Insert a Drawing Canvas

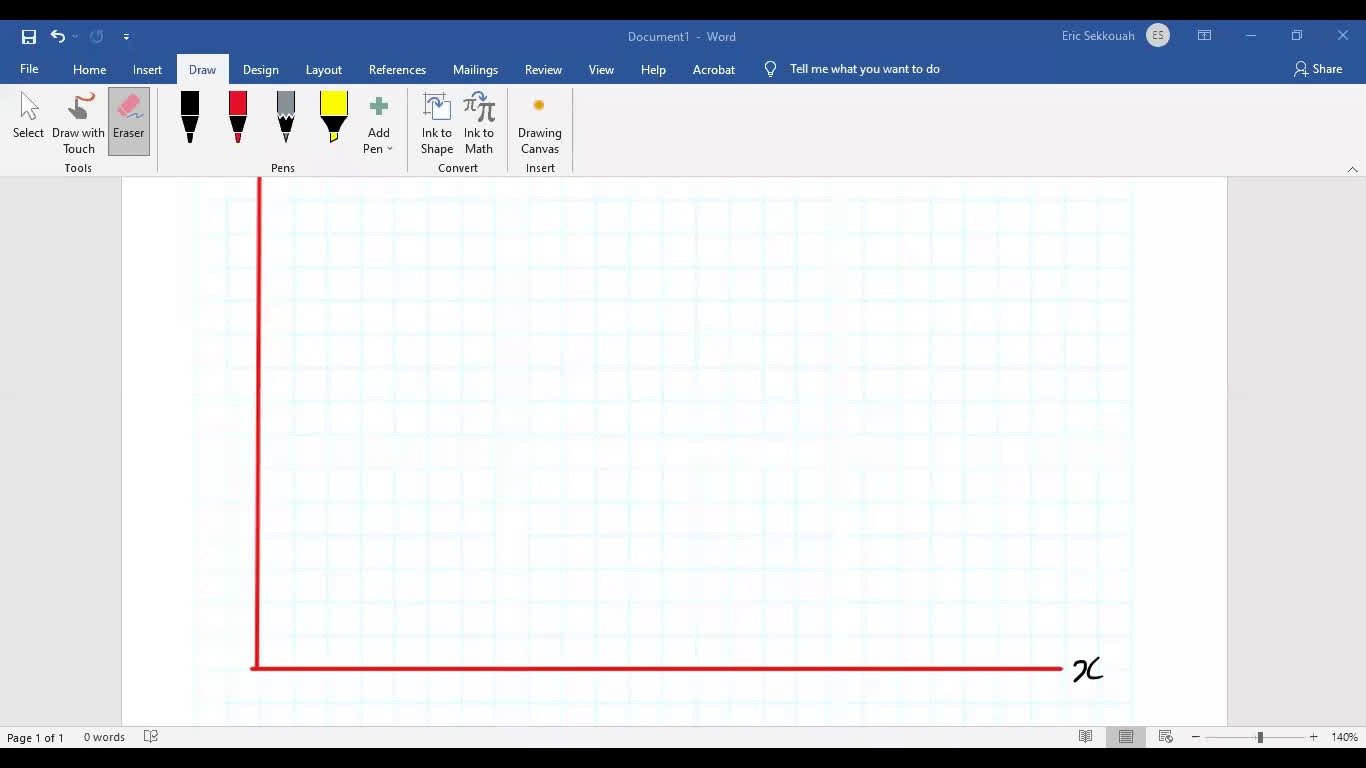pos(539,122)
